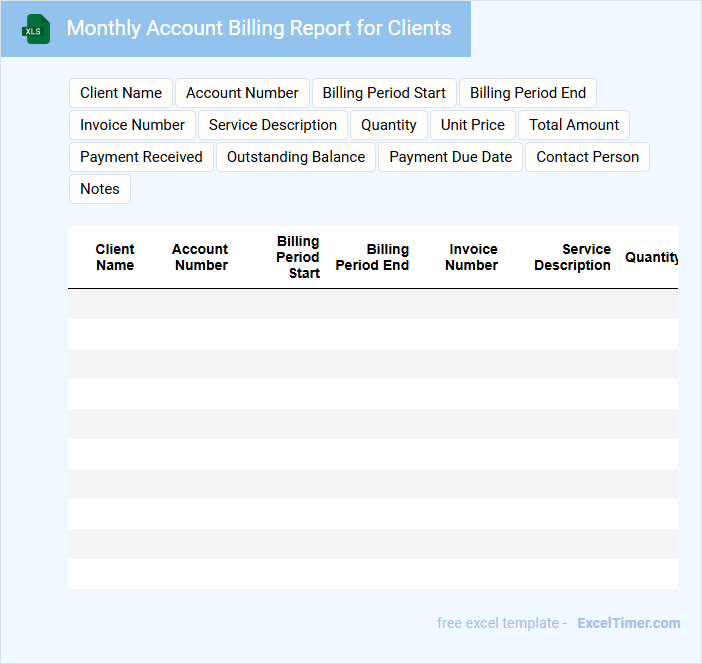
Task: Click the Total Amount tag
Action: tap(574, 125)
